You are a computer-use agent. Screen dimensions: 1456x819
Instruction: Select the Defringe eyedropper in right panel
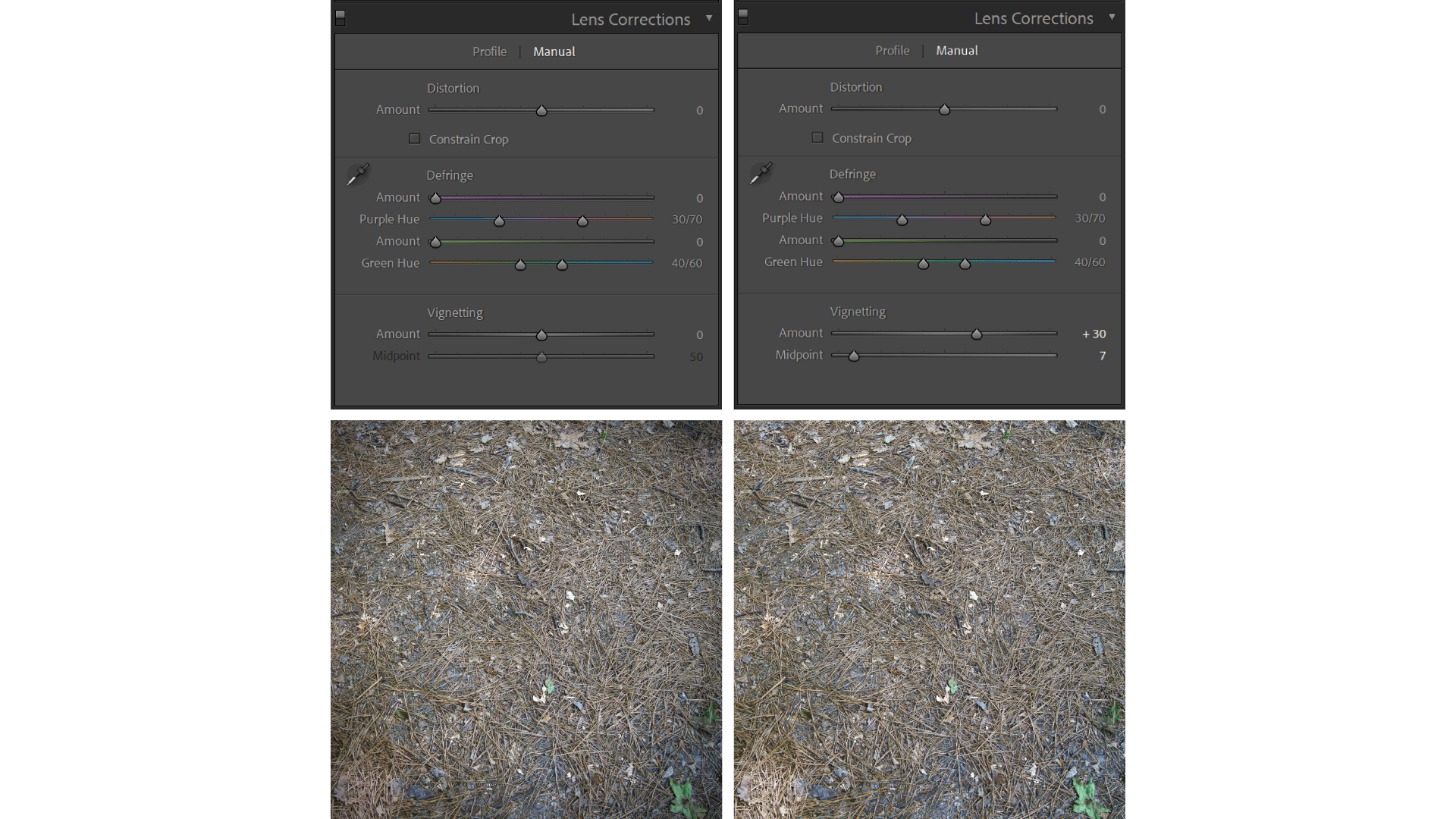point(759,172)
